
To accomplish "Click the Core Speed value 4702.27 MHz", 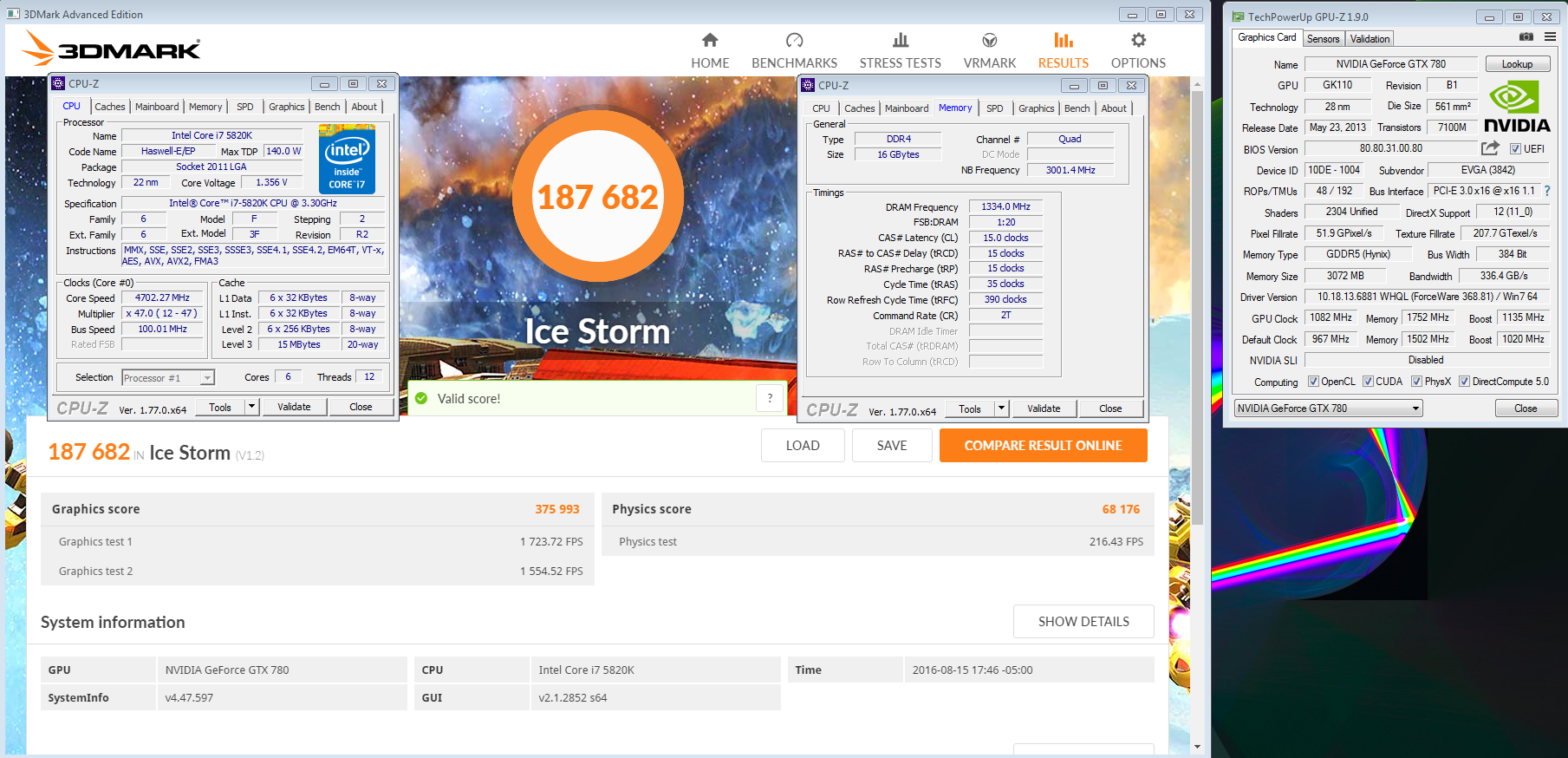I will pos(162,297).
